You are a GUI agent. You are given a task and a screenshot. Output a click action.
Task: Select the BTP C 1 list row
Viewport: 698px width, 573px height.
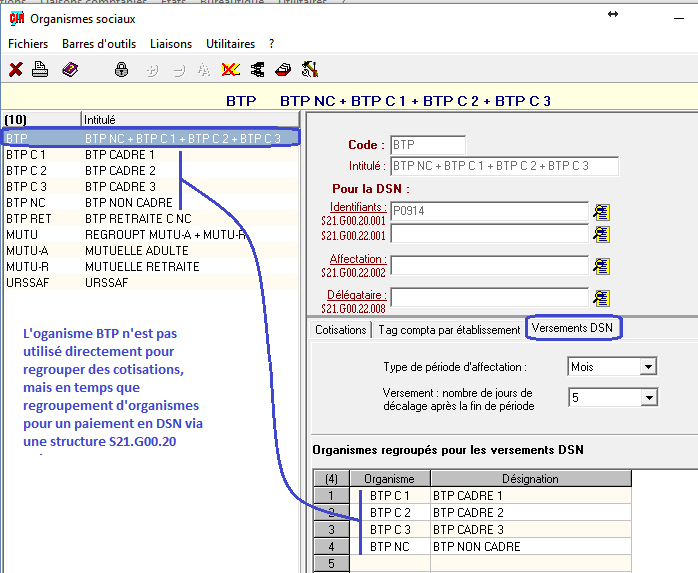[x=150, y=154]
